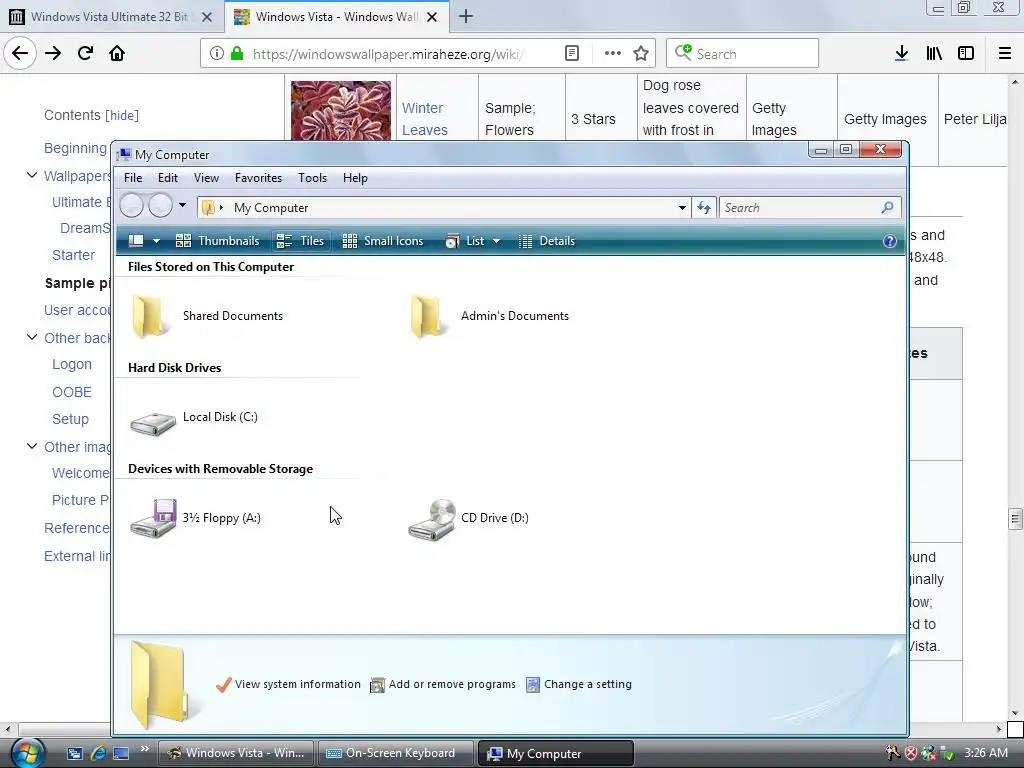1024x768 pixels.
Task: Collapse the Wallpapers section in the contents
Action: point(31,175)
